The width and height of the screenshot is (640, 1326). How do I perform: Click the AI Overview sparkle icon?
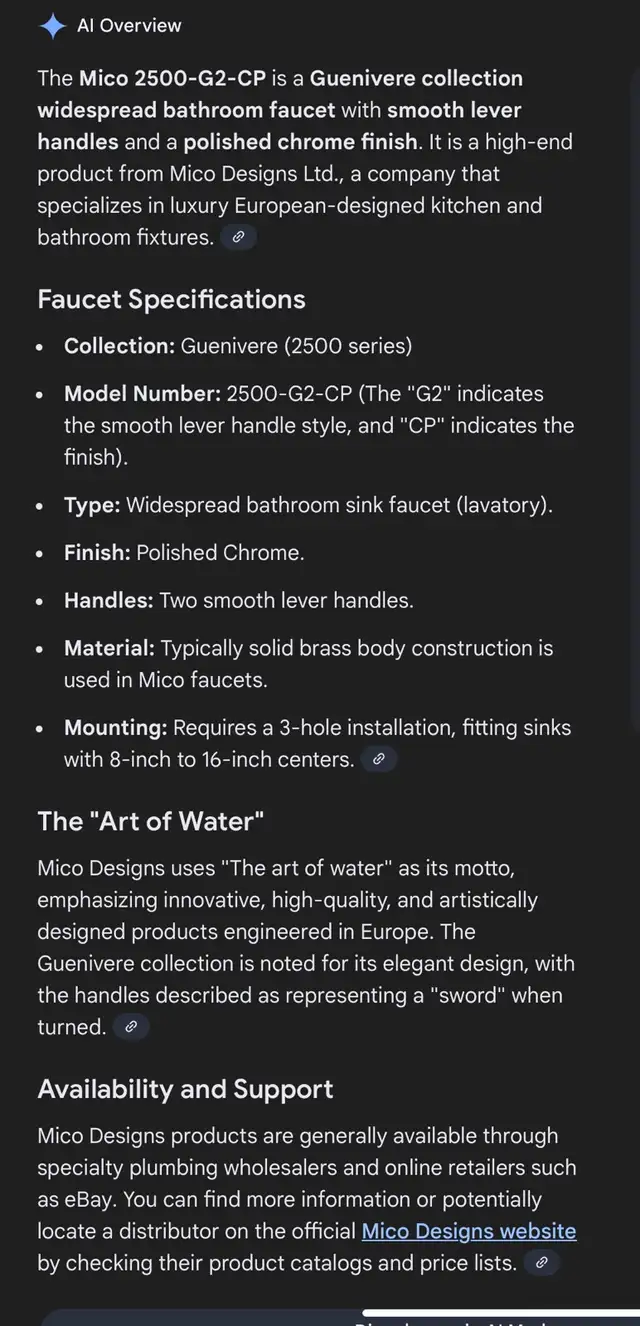click(x=52, y=25)
